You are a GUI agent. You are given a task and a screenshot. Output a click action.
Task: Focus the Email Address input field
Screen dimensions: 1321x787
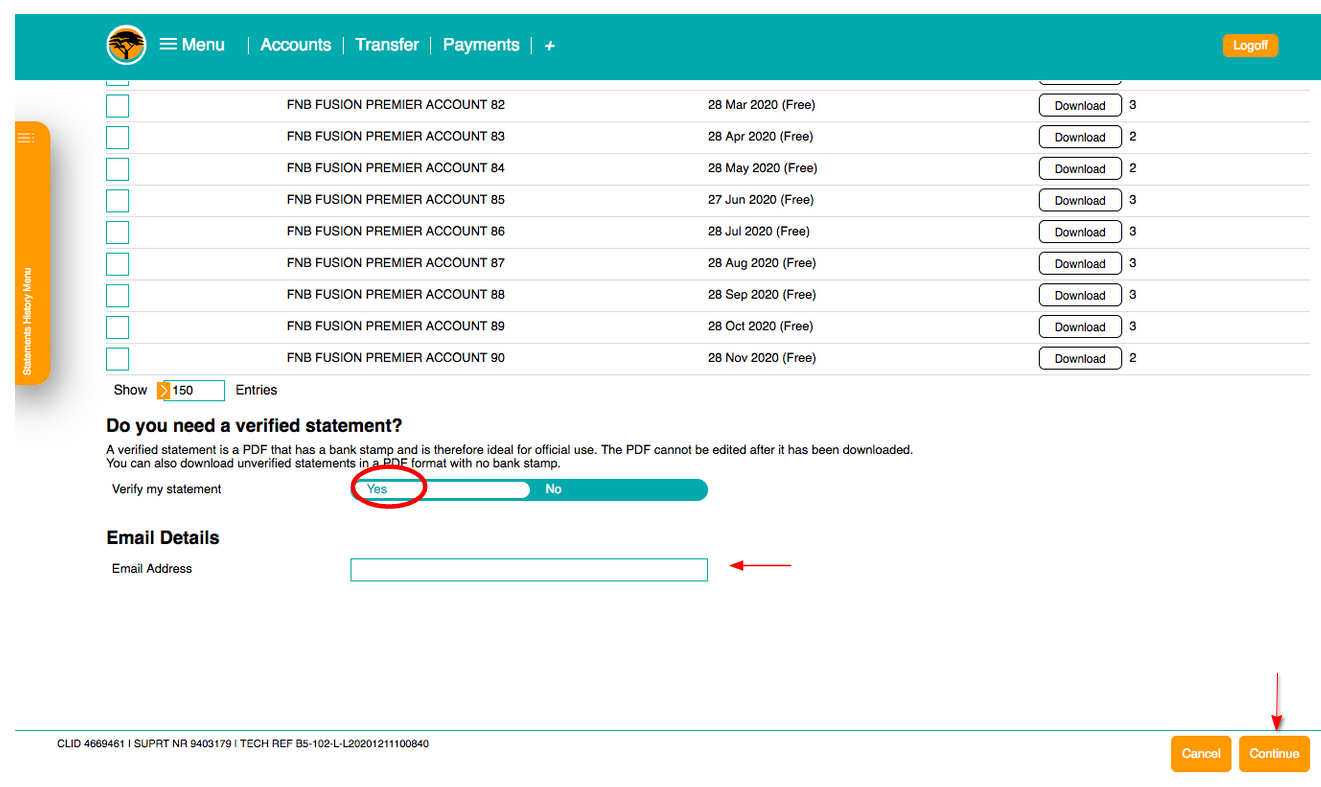pyautogui.click(x=528, y=570)
